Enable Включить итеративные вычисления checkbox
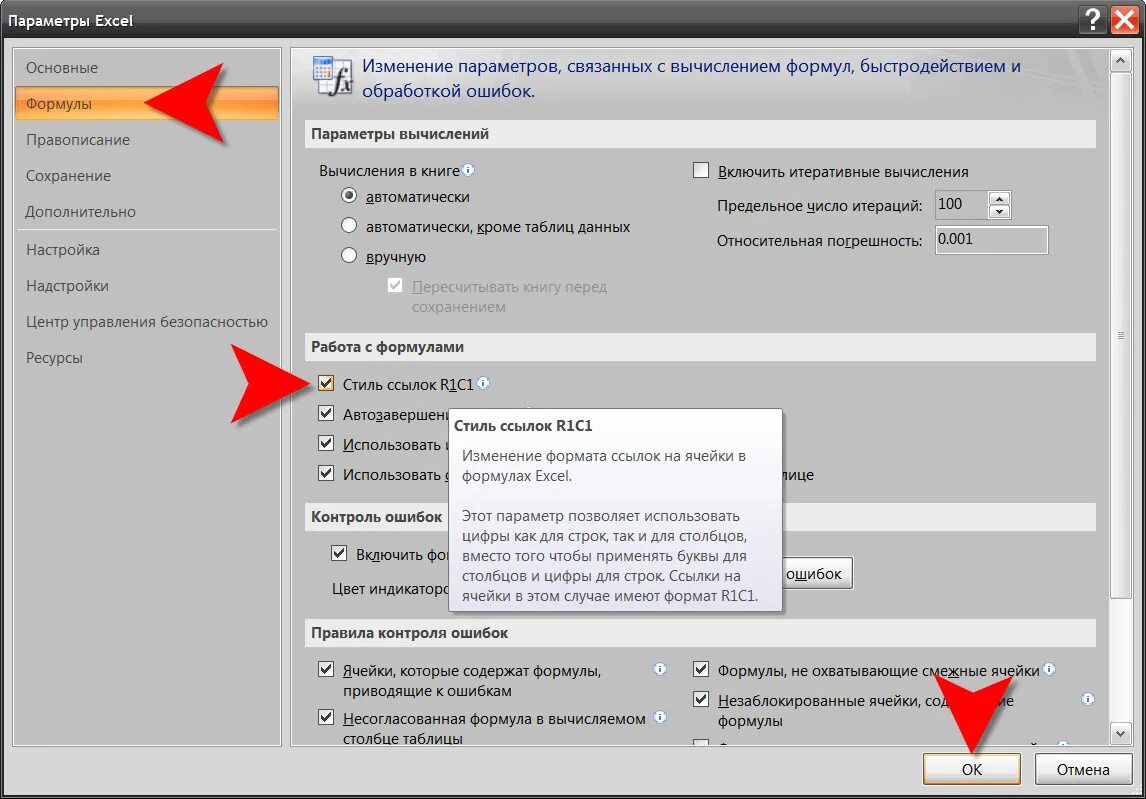 [701, 170]
